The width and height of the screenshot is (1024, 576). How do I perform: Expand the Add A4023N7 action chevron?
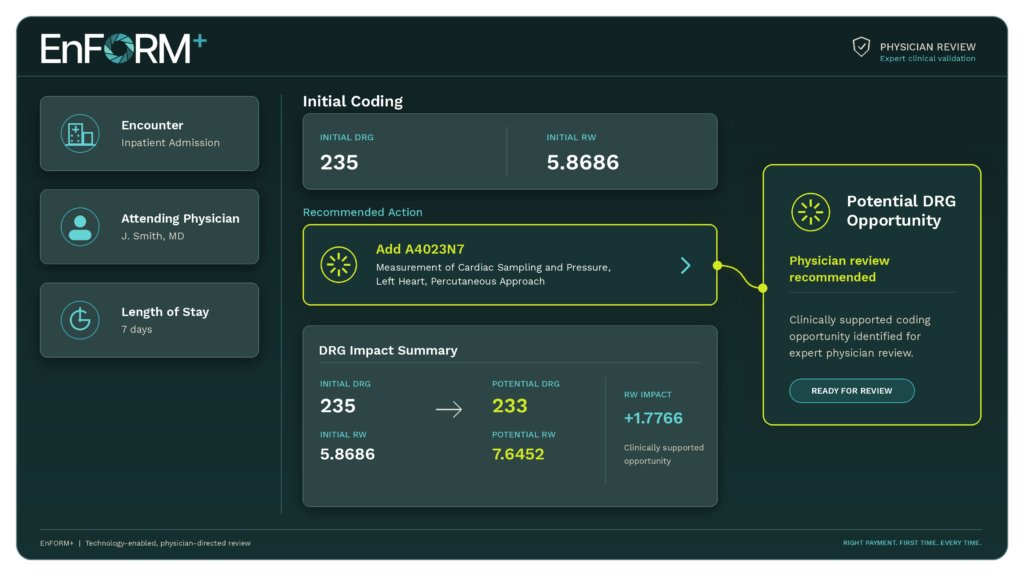tap(685, 265)
